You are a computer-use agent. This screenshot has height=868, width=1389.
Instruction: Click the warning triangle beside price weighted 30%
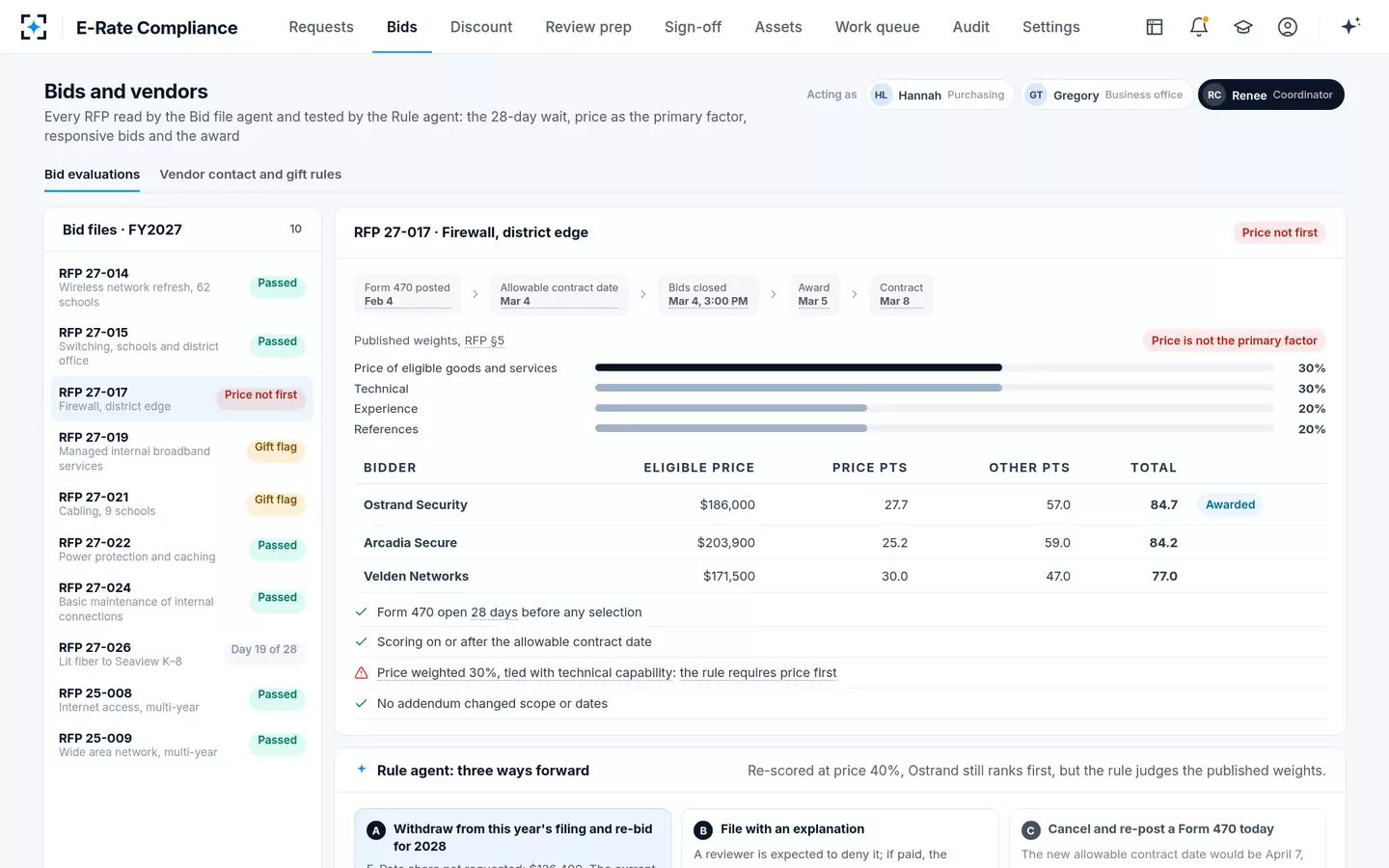pos(362,673)
